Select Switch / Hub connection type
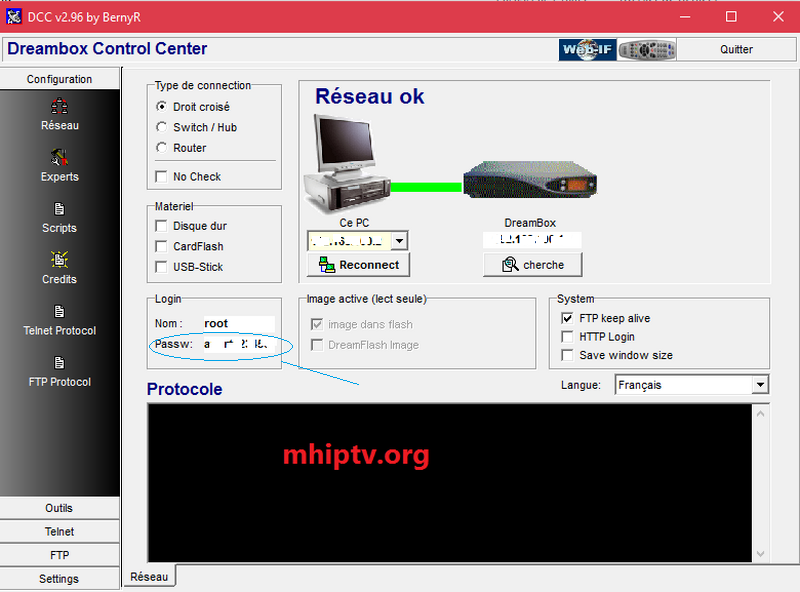The width and height of the screenshot is (800, 592). (161, 127)
